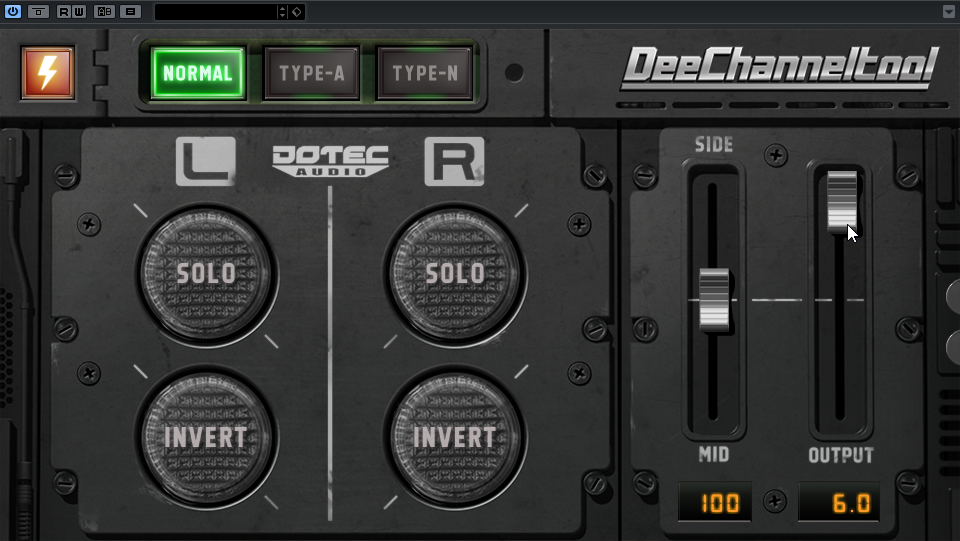Toggle the blue plugin power button
The image size is (960, 541).
12,12
